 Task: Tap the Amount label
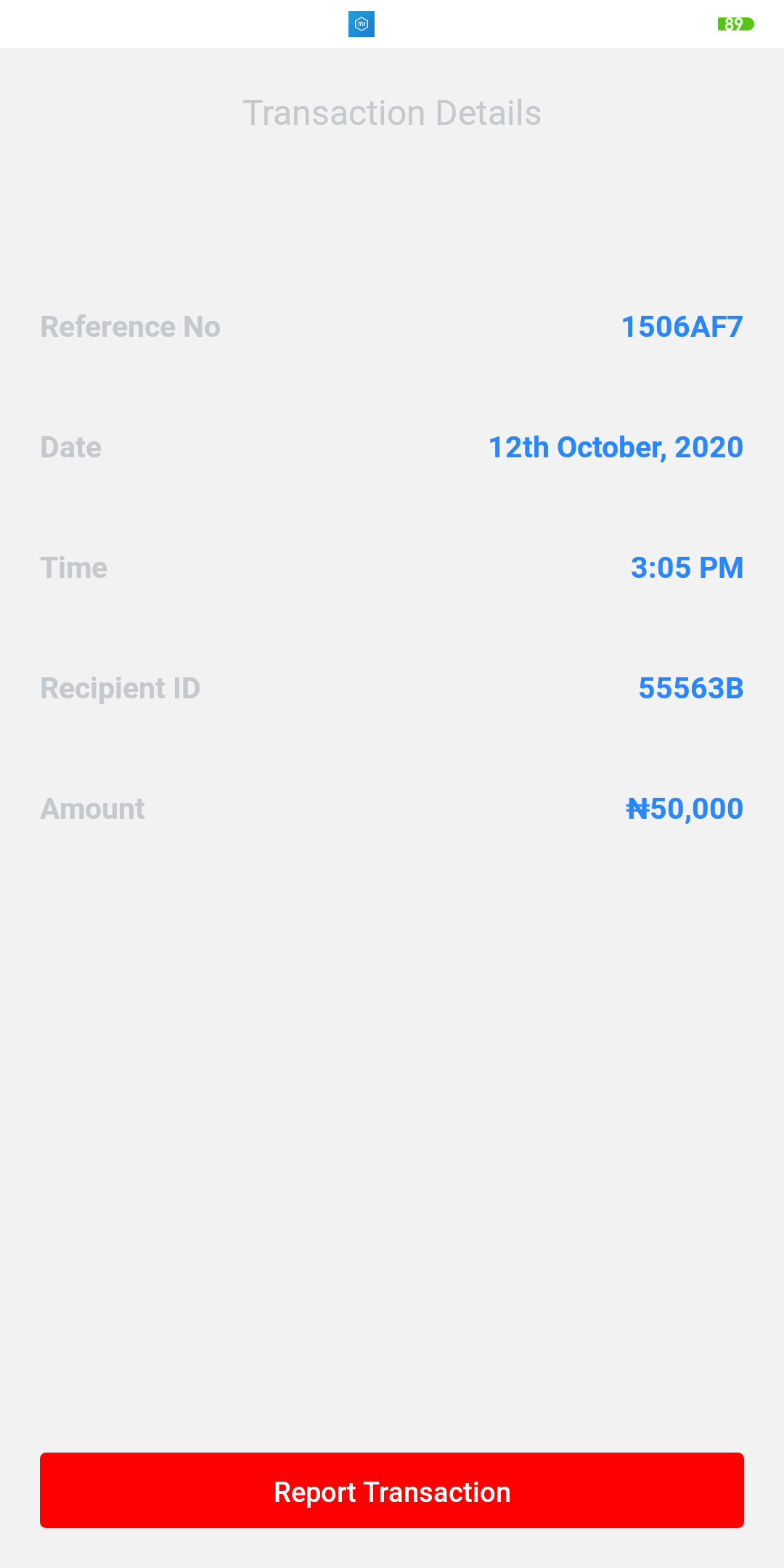tap(93, 809)
